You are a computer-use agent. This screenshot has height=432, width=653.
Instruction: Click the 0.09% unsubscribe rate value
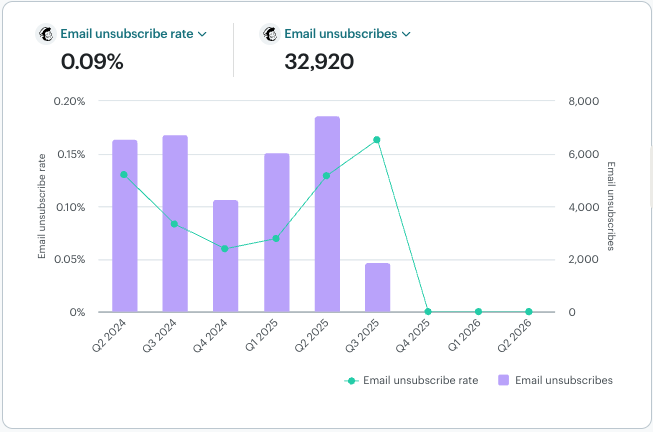(x=92, y=62)
